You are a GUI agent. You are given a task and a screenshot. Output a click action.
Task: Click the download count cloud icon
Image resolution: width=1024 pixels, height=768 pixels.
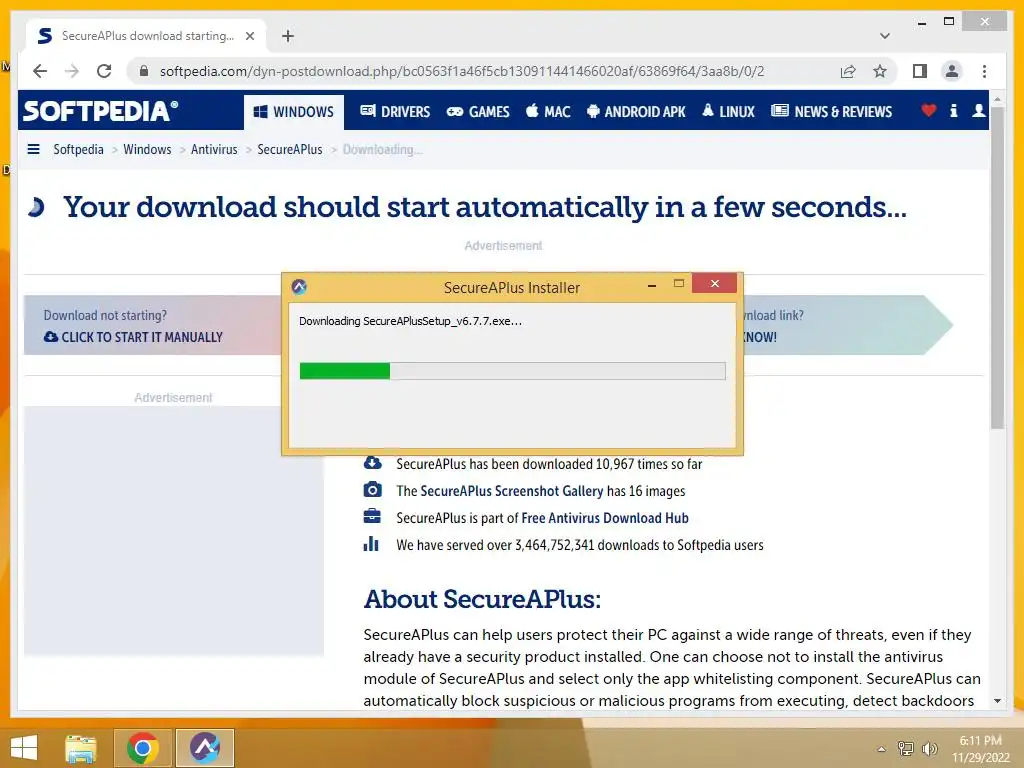coord(372,463)
